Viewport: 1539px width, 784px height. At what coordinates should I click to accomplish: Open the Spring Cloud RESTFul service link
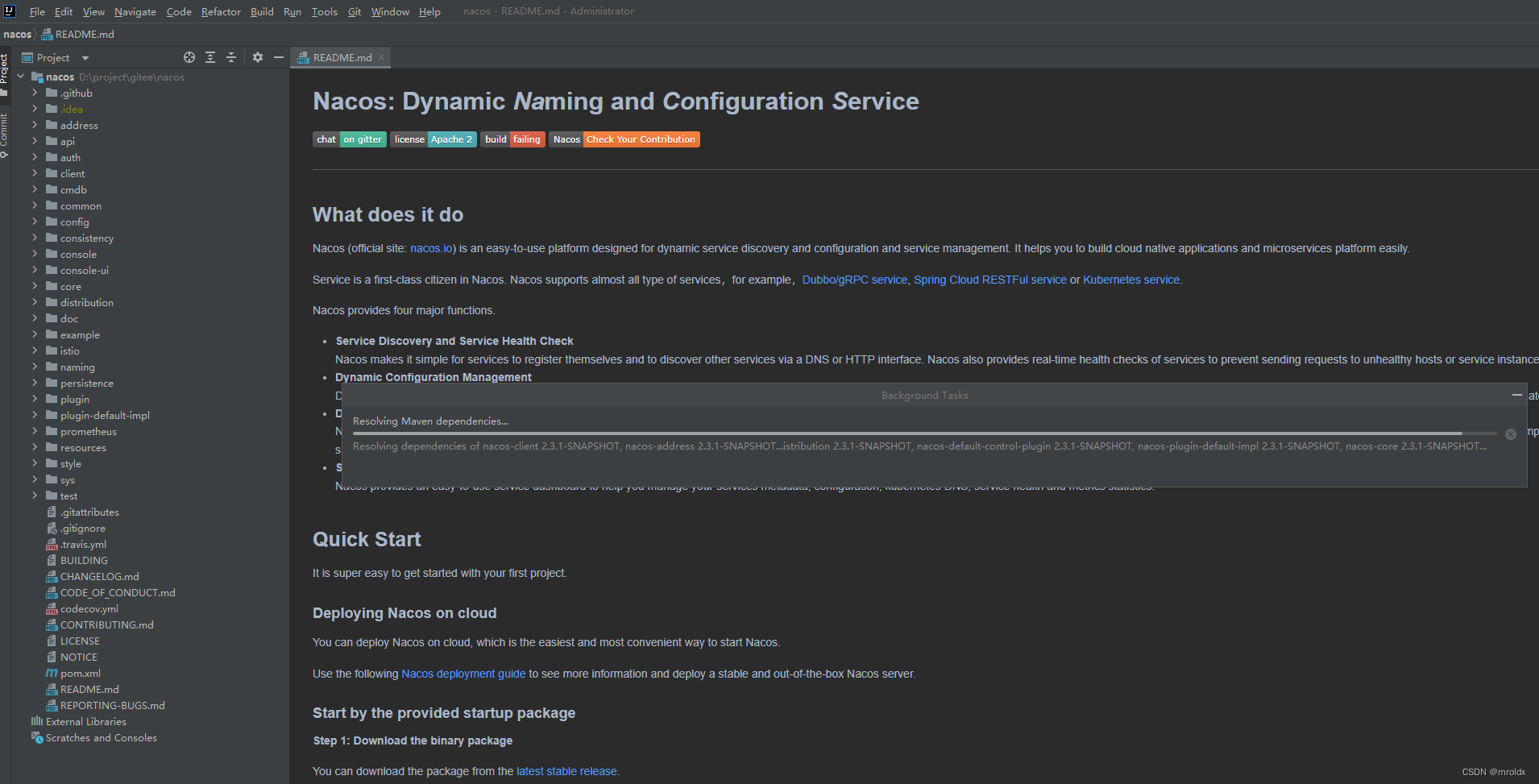click(x=989, y=280)
